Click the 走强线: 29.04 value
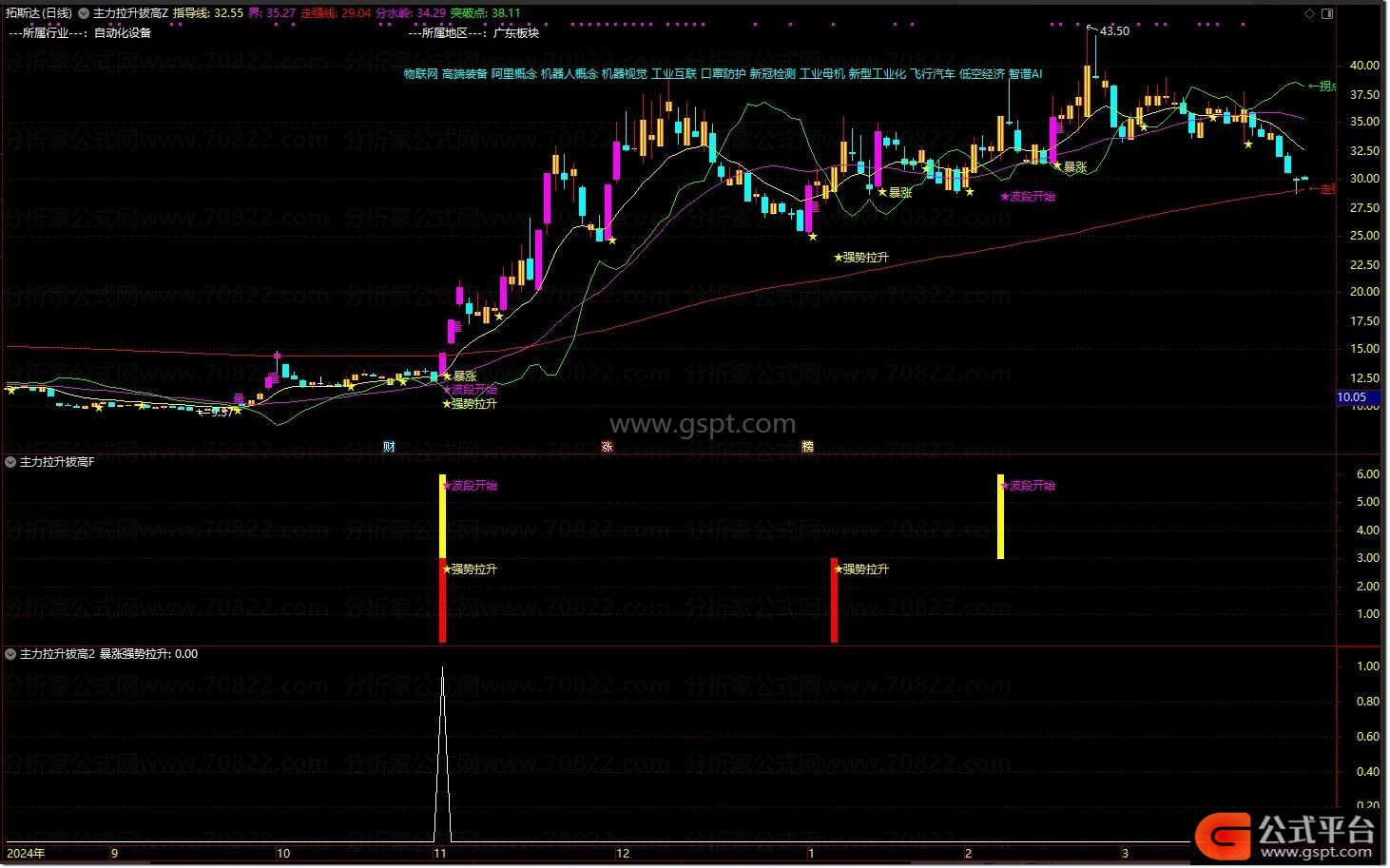The width and height of the screenshot is (1390, 868). coord(336,14)
